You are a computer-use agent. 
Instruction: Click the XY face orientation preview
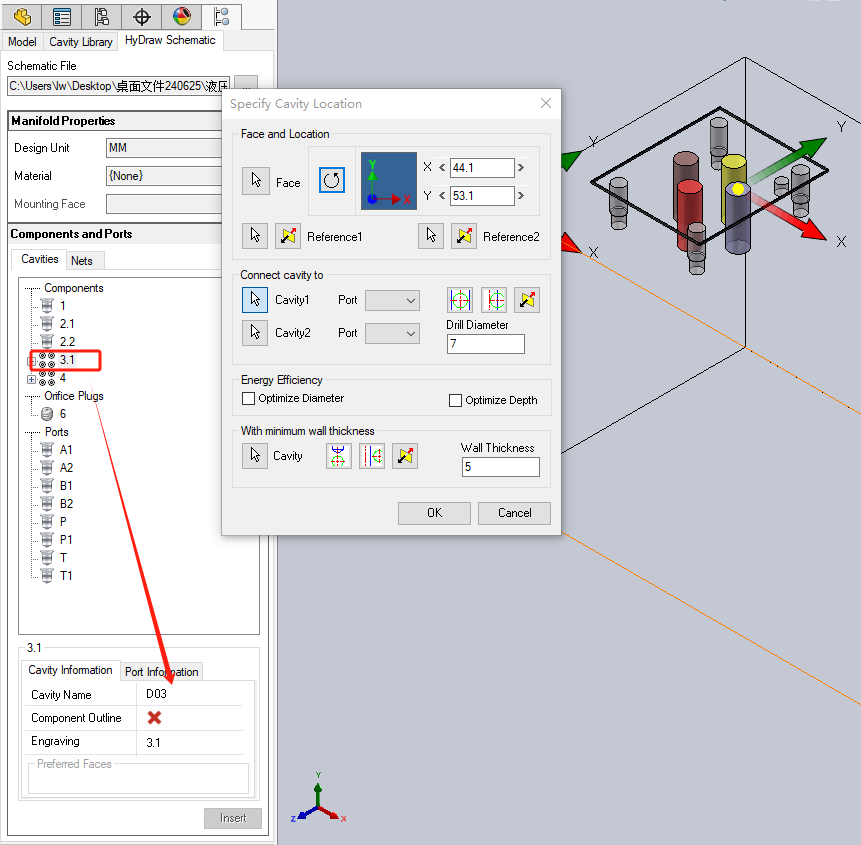(389, 181)
